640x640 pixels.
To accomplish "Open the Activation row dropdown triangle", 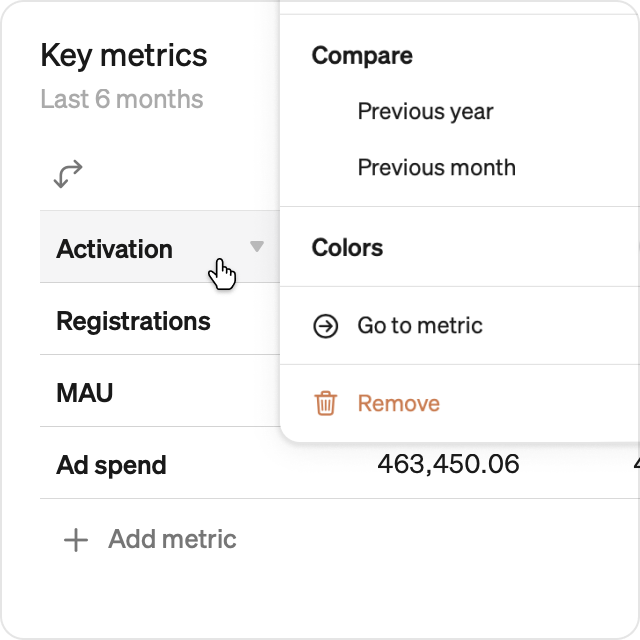I will (x=257, y=246).
